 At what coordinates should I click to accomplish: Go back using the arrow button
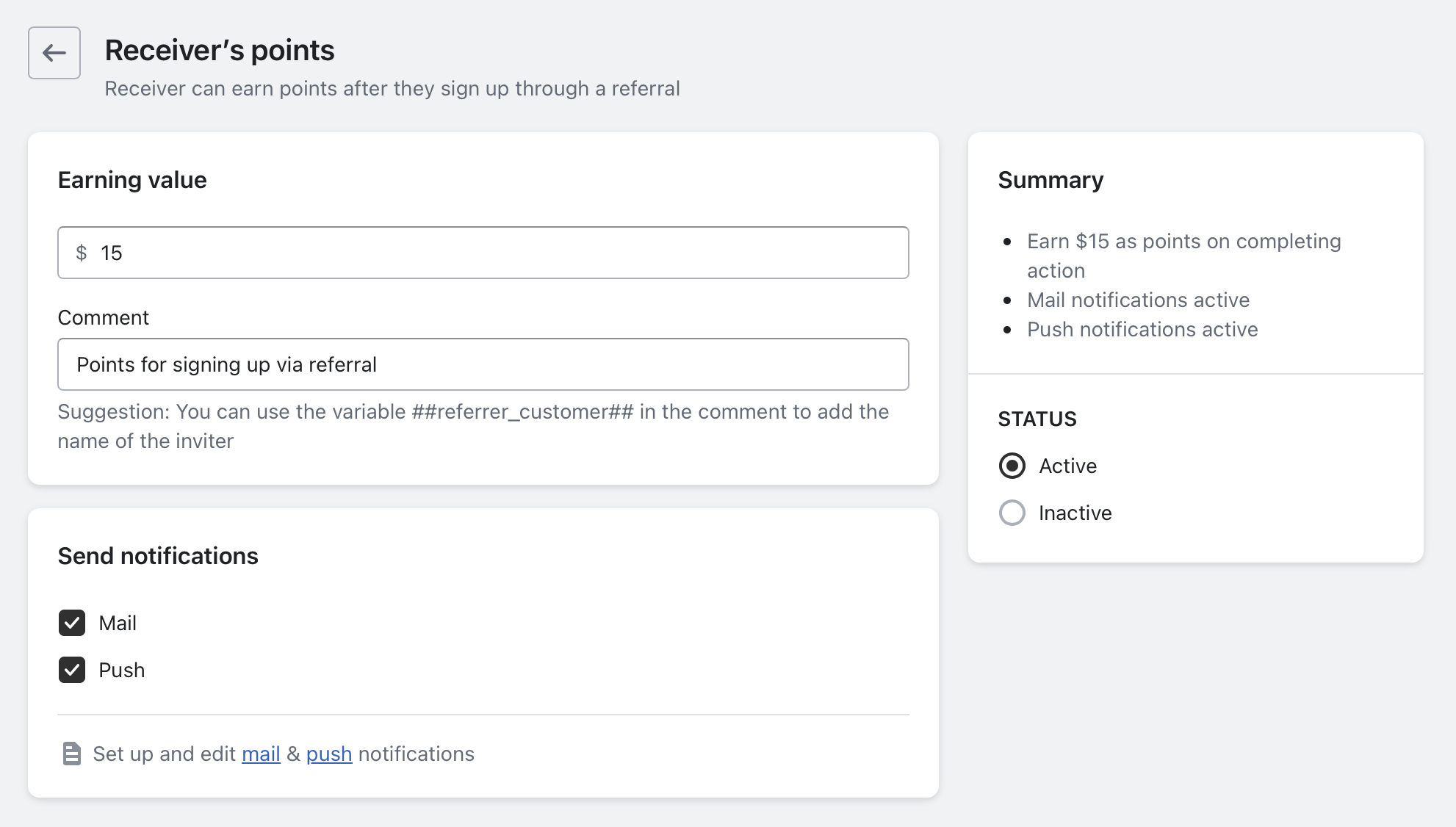click(x=54, y=53)
